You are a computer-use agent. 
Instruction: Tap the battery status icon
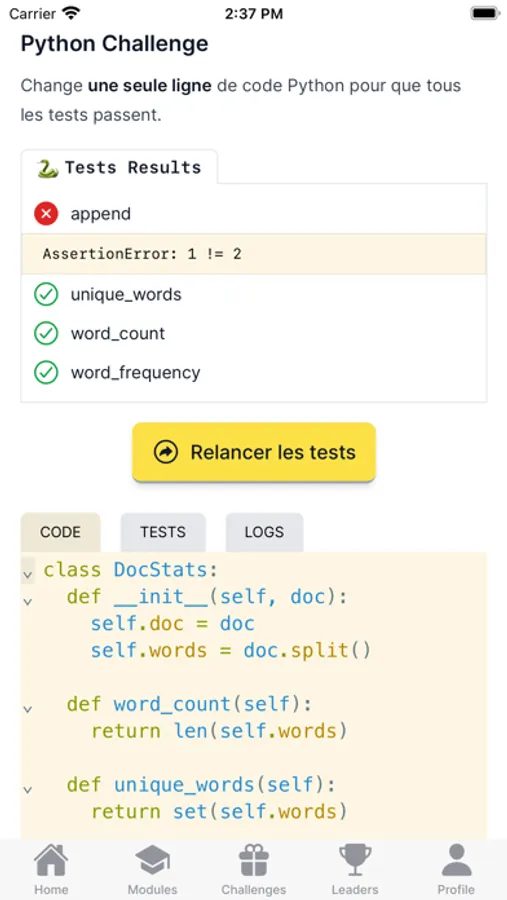click(485, 13)
